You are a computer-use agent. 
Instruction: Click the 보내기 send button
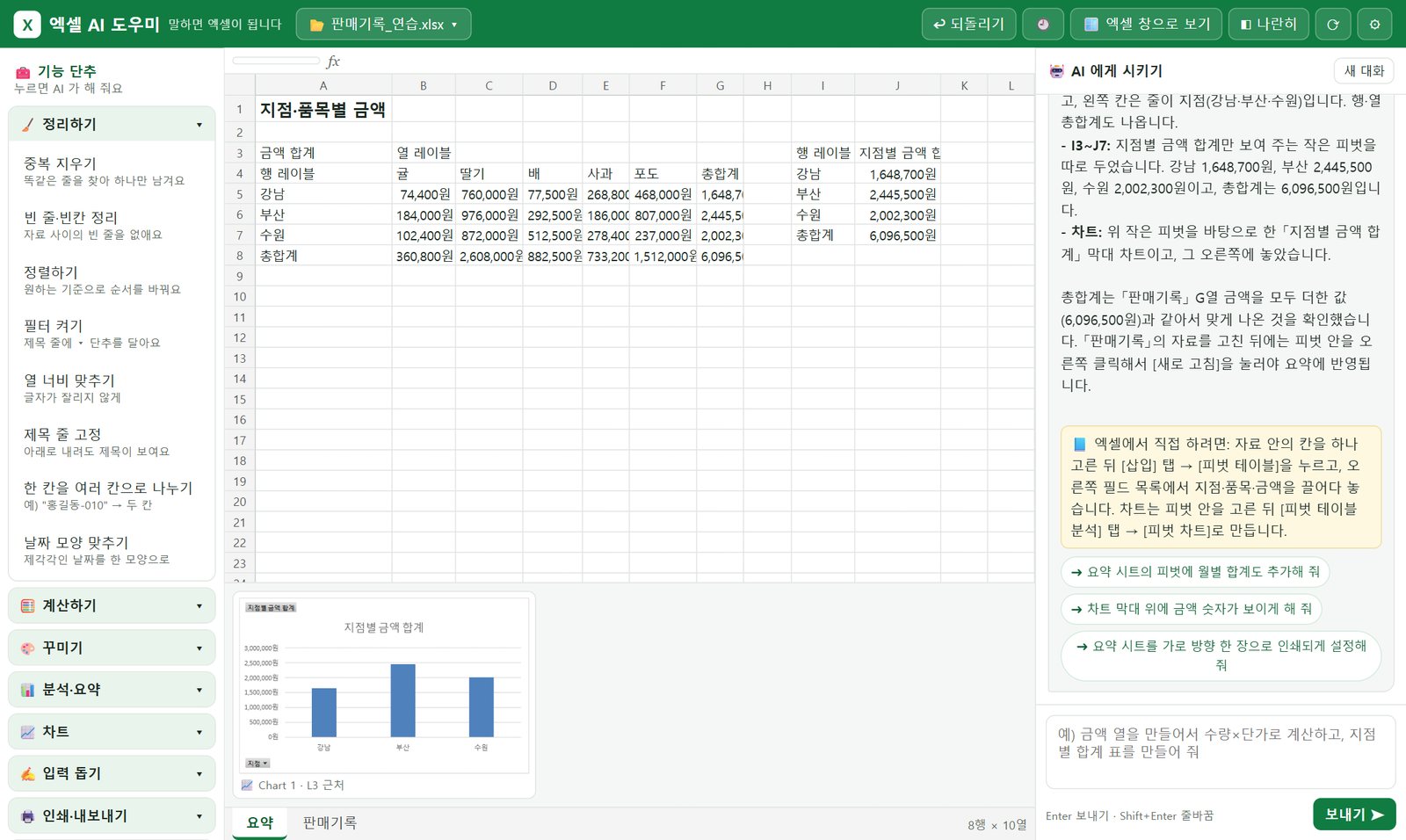point(1354,815)
